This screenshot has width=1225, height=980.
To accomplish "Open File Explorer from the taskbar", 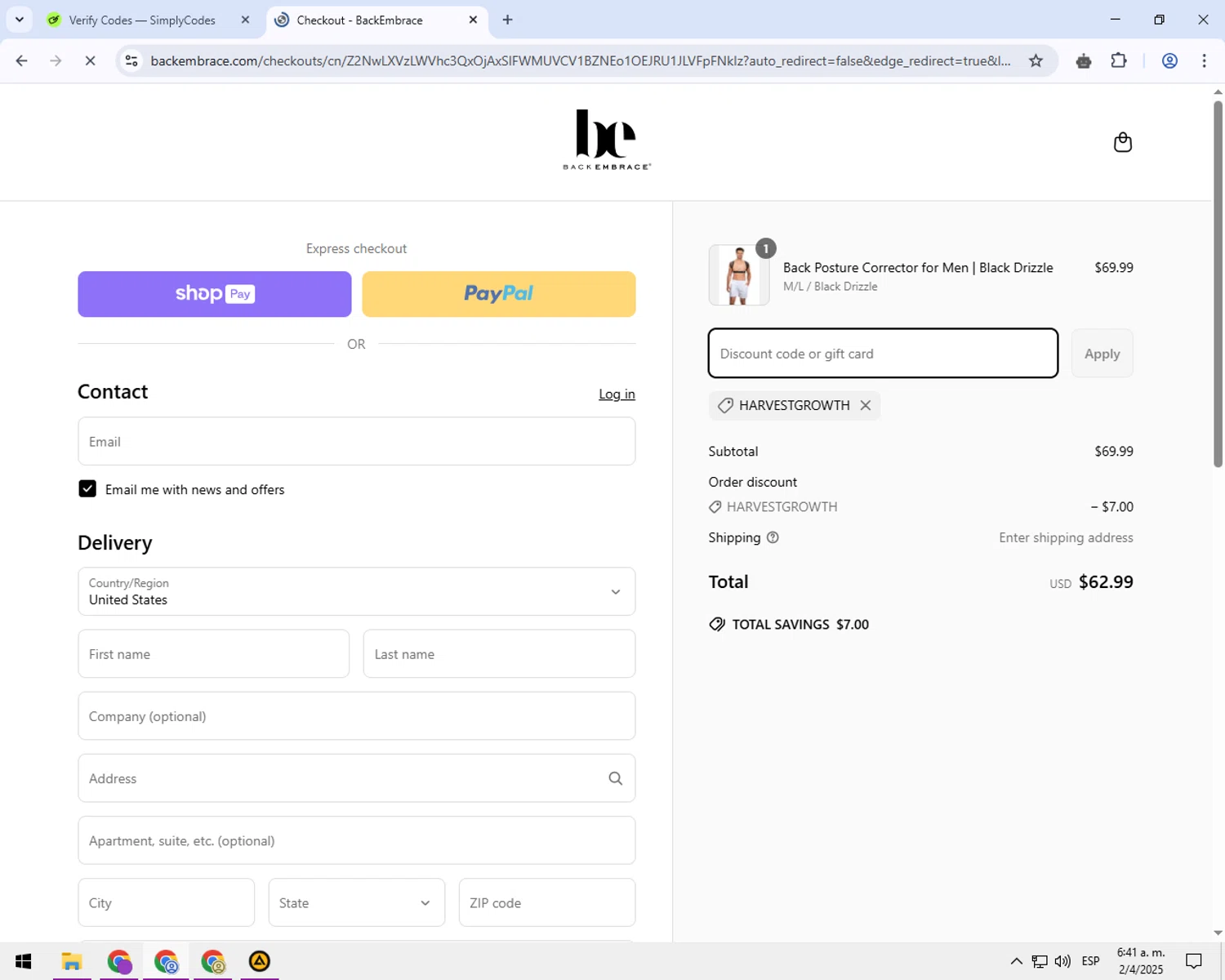I will pos(72,961).
